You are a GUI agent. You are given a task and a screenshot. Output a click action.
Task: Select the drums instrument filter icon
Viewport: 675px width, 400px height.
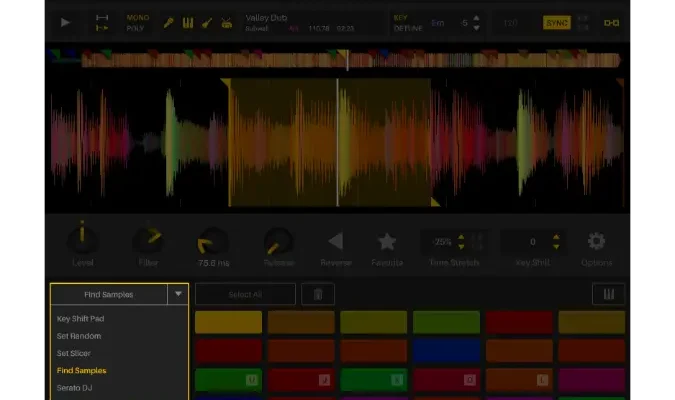tap(226, 22)
